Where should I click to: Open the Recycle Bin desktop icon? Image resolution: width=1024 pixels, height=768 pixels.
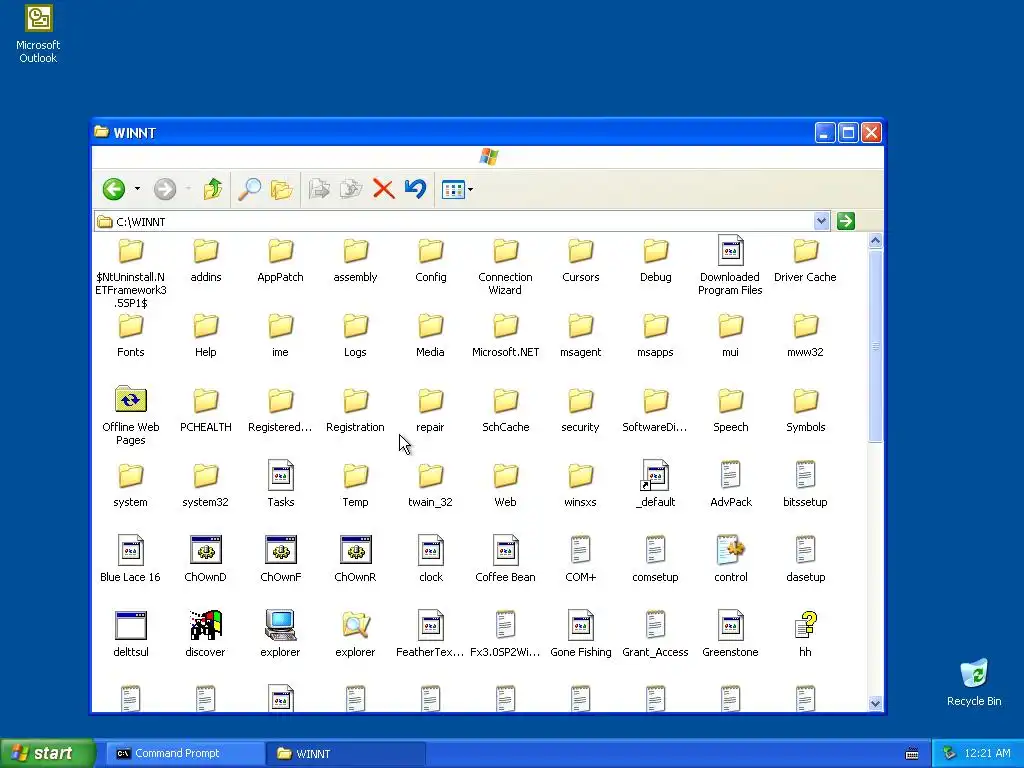click(974, 682)
